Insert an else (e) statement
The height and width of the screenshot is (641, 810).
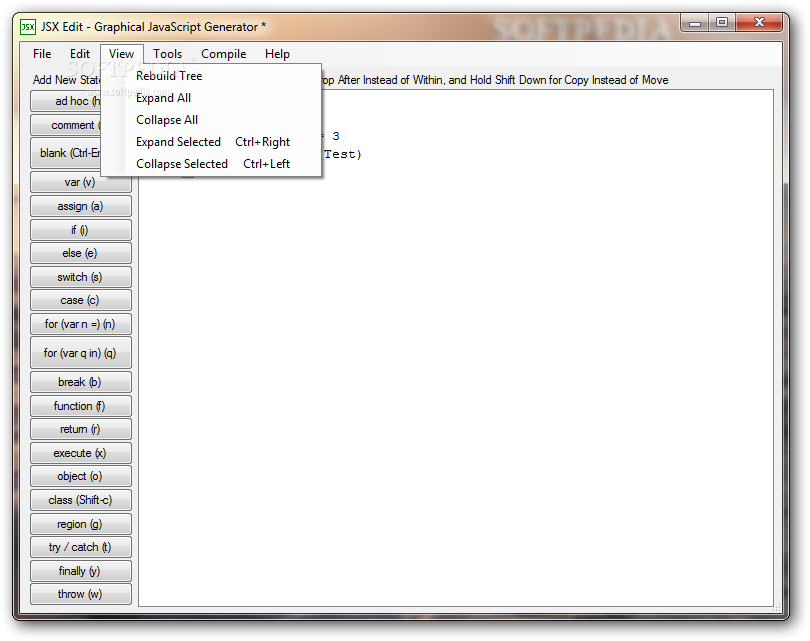[x=81, y=253]
